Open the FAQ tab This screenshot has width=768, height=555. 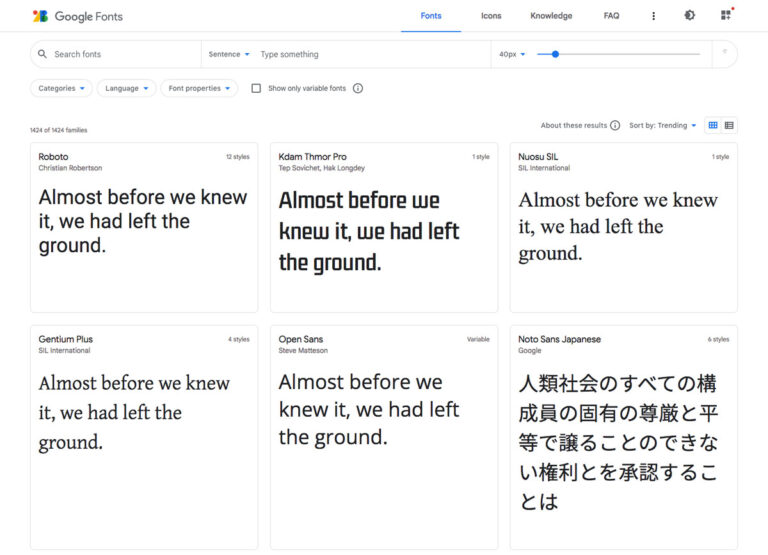tap(611, 16)
